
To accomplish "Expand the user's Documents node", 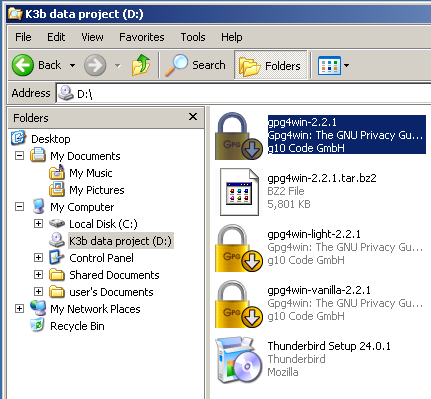I will pos(39,292).
